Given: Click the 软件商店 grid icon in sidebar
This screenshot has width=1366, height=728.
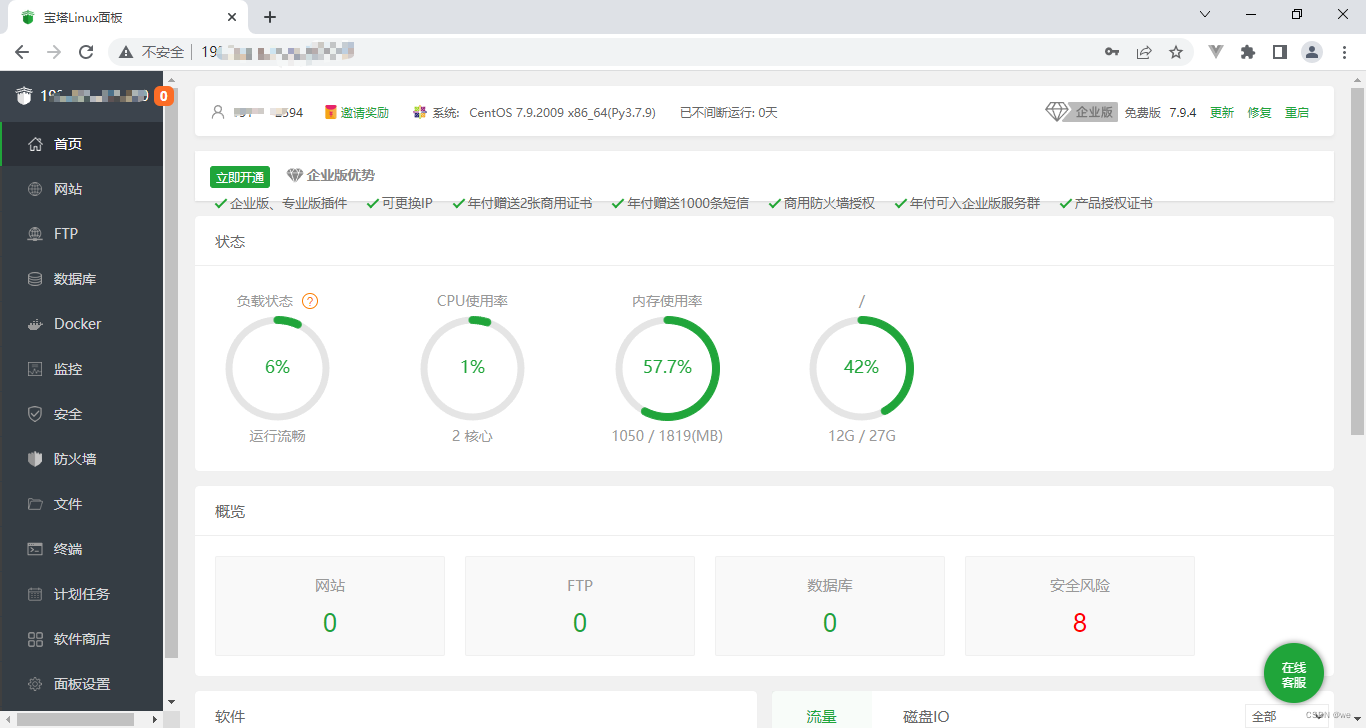Looking at the screenshot, I should click(x=35, y=639).
